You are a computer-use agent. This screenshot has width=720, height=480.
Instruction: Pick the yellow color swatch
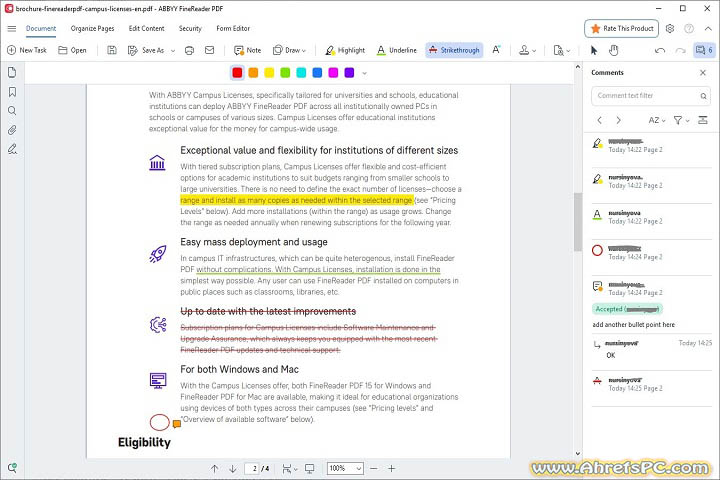[x=269, y=73]
